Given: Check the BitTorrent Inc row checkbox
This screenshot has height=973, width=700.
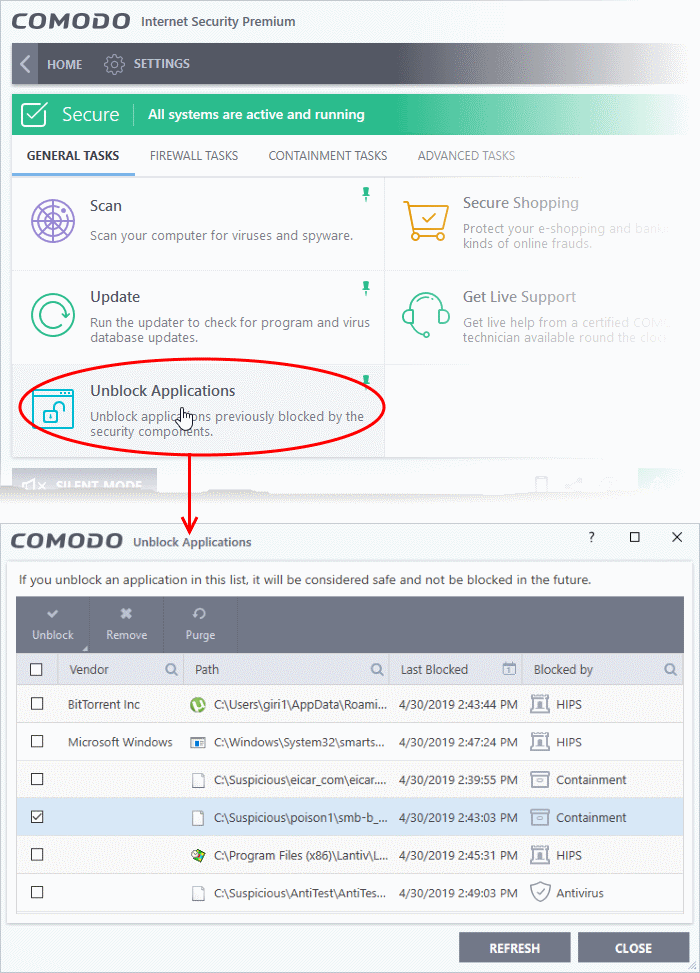Looking at the screenshot, I should pyautogui.click(x=37, y=704).
